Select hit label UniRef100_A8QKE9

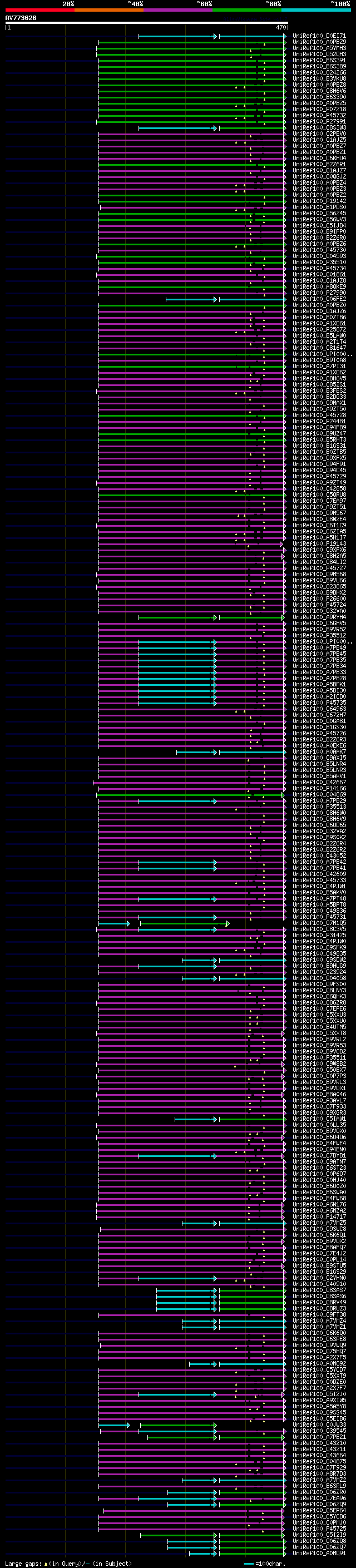(319, 288)
